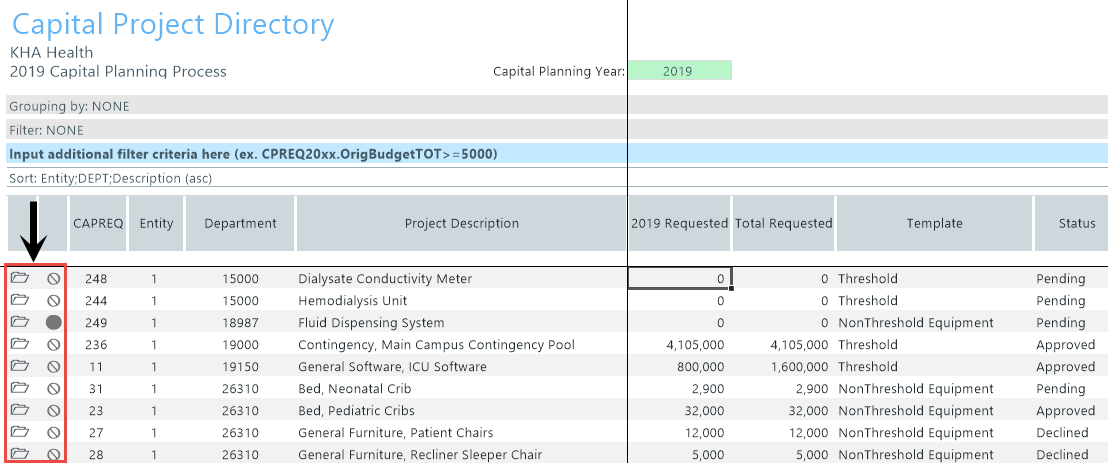
Task: Open folder icon for Neonatal Crib row
Action: click(19, 388)
